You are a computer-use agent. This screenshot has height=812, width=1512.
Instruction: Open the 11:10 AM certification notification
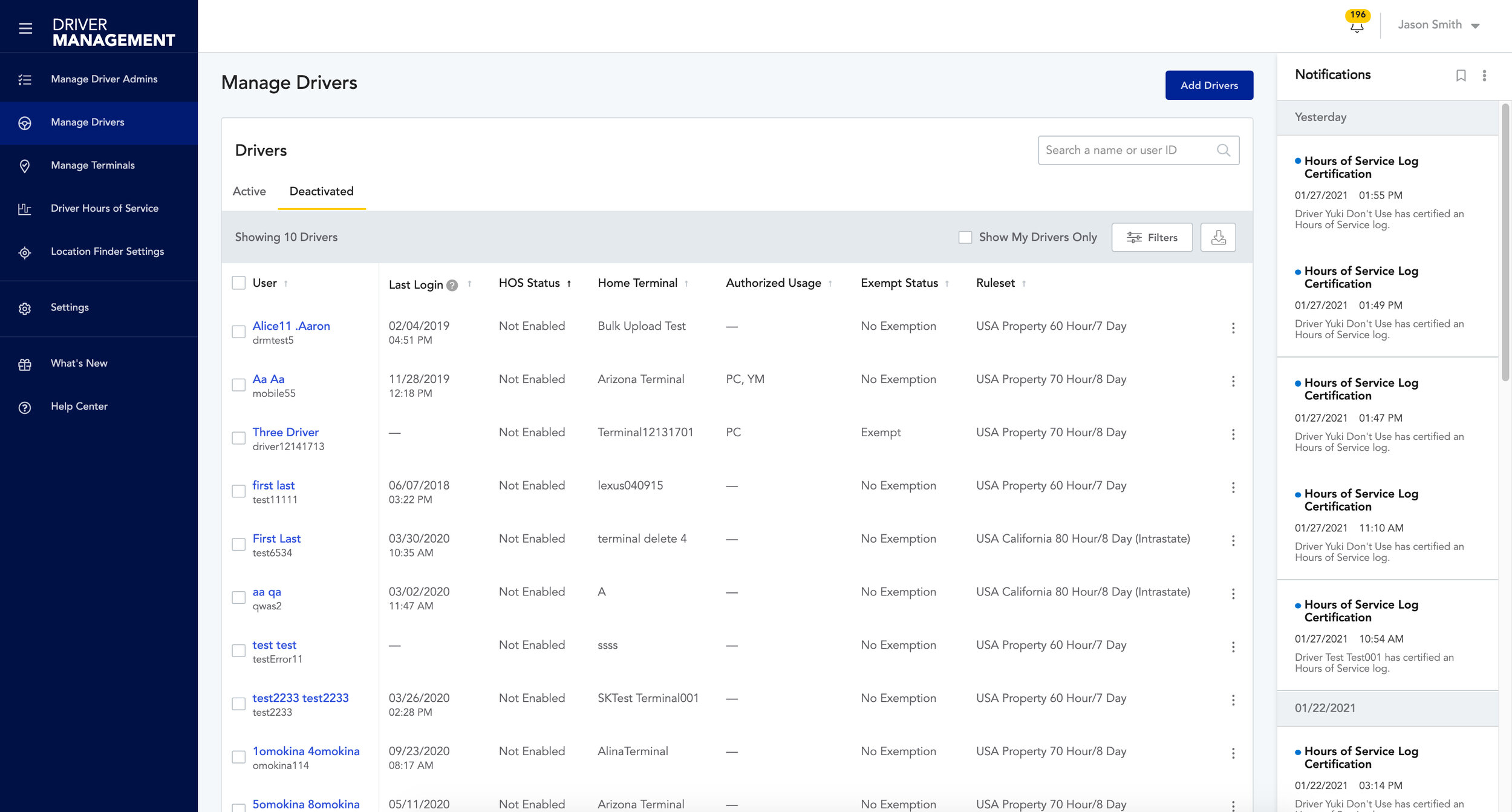click(1387, 524)
